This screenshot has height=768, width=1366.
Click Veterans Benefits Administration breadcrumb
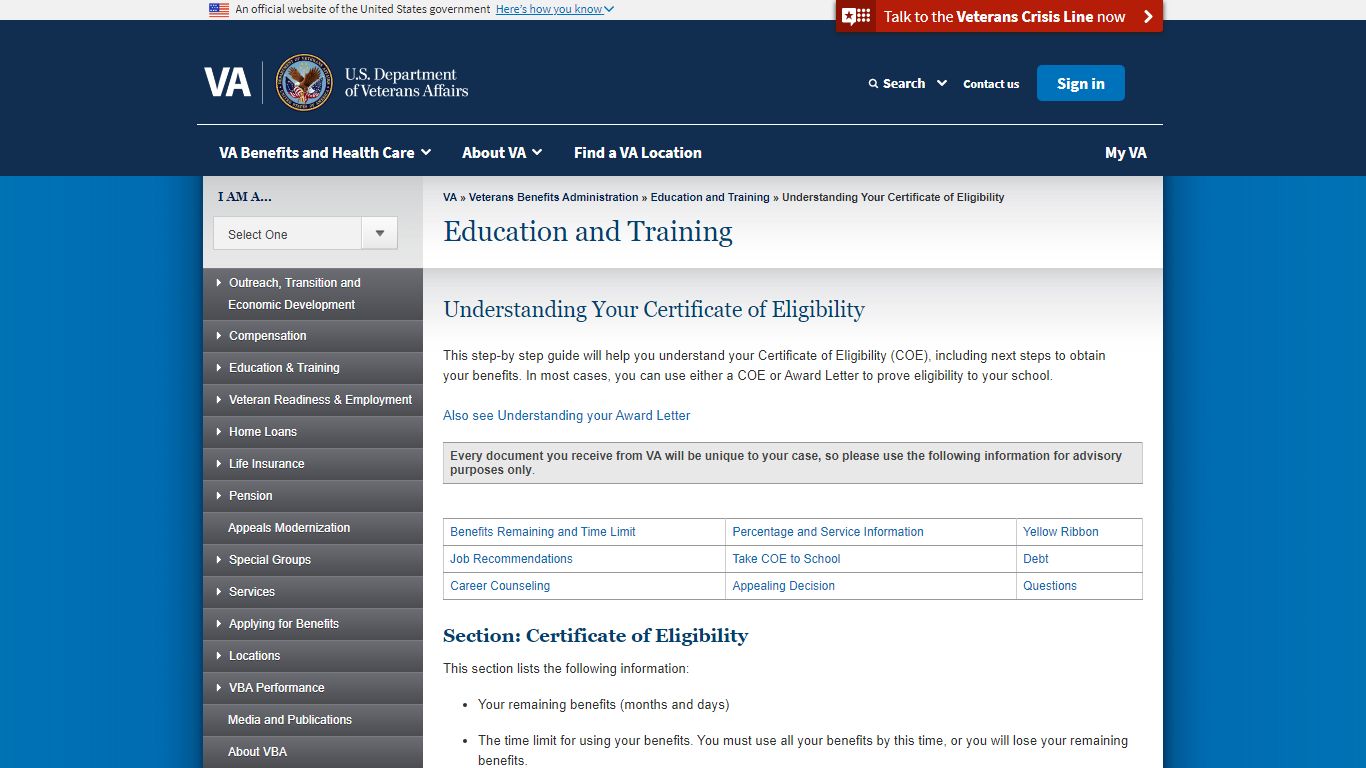[x=553, y=197]
